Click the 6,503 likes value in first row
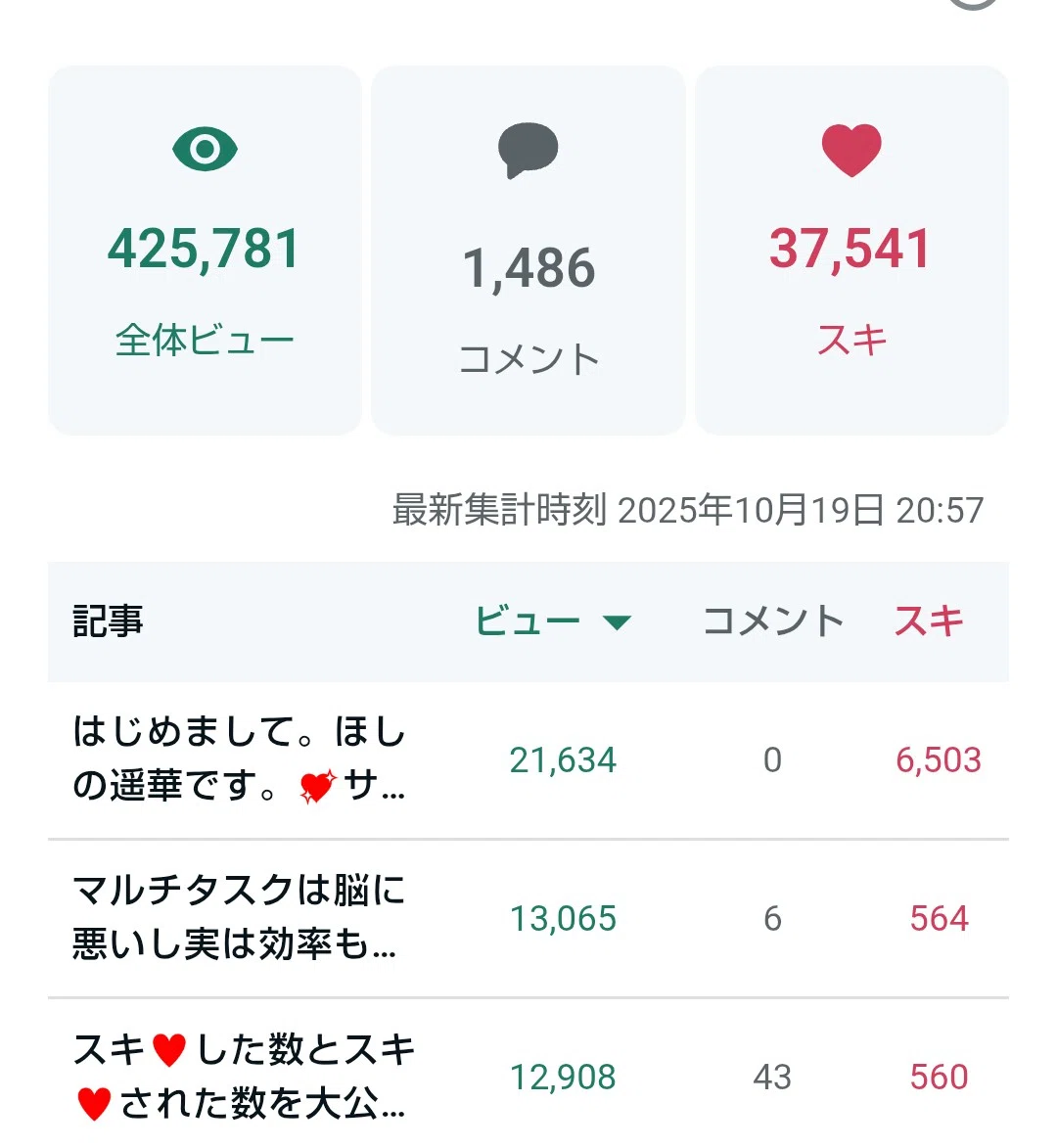The width and height of the screenshot is (1057, 1148). coord(939,760)
